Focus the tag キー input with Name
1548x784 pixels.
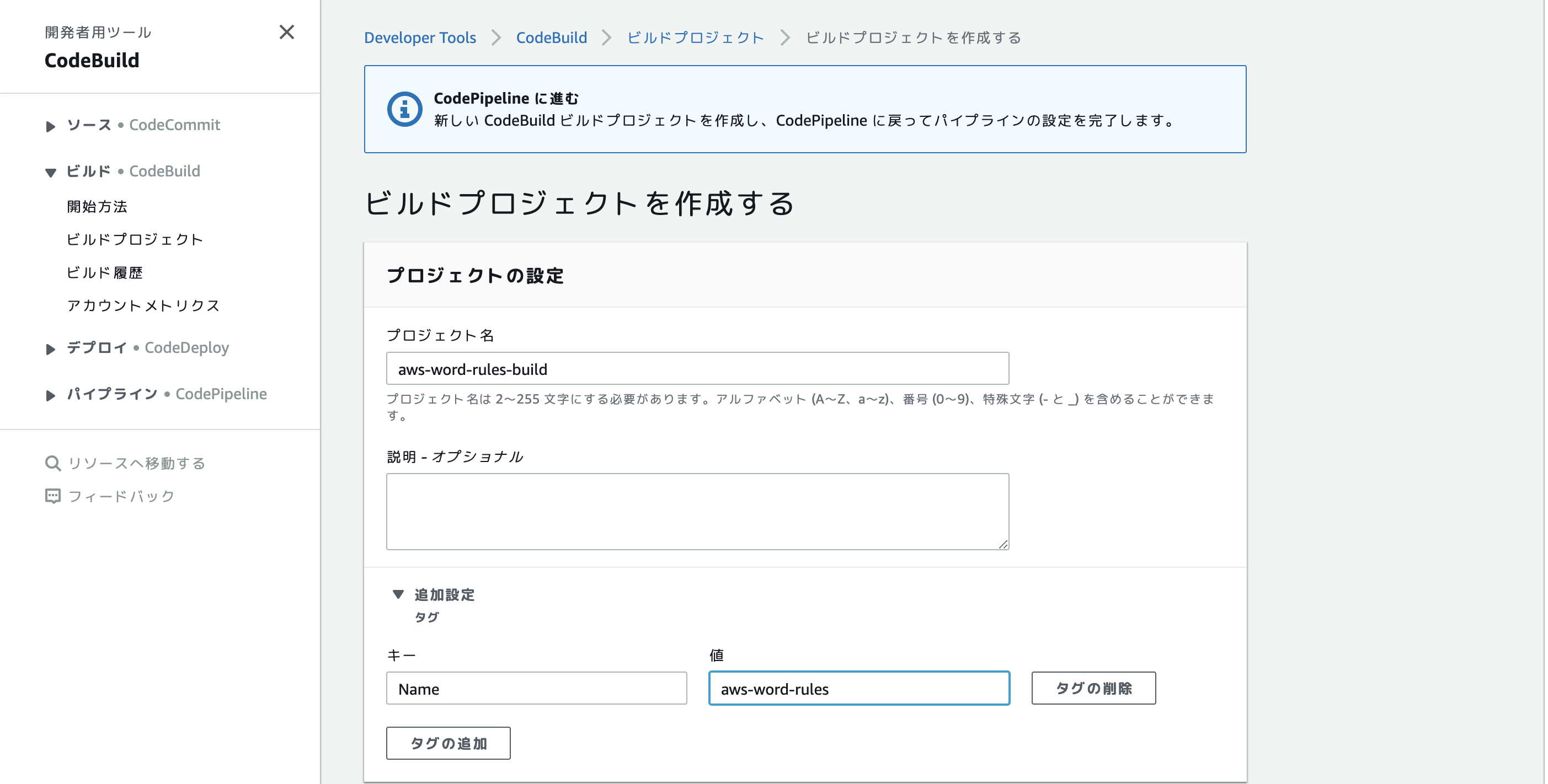[x=537, y=689]
